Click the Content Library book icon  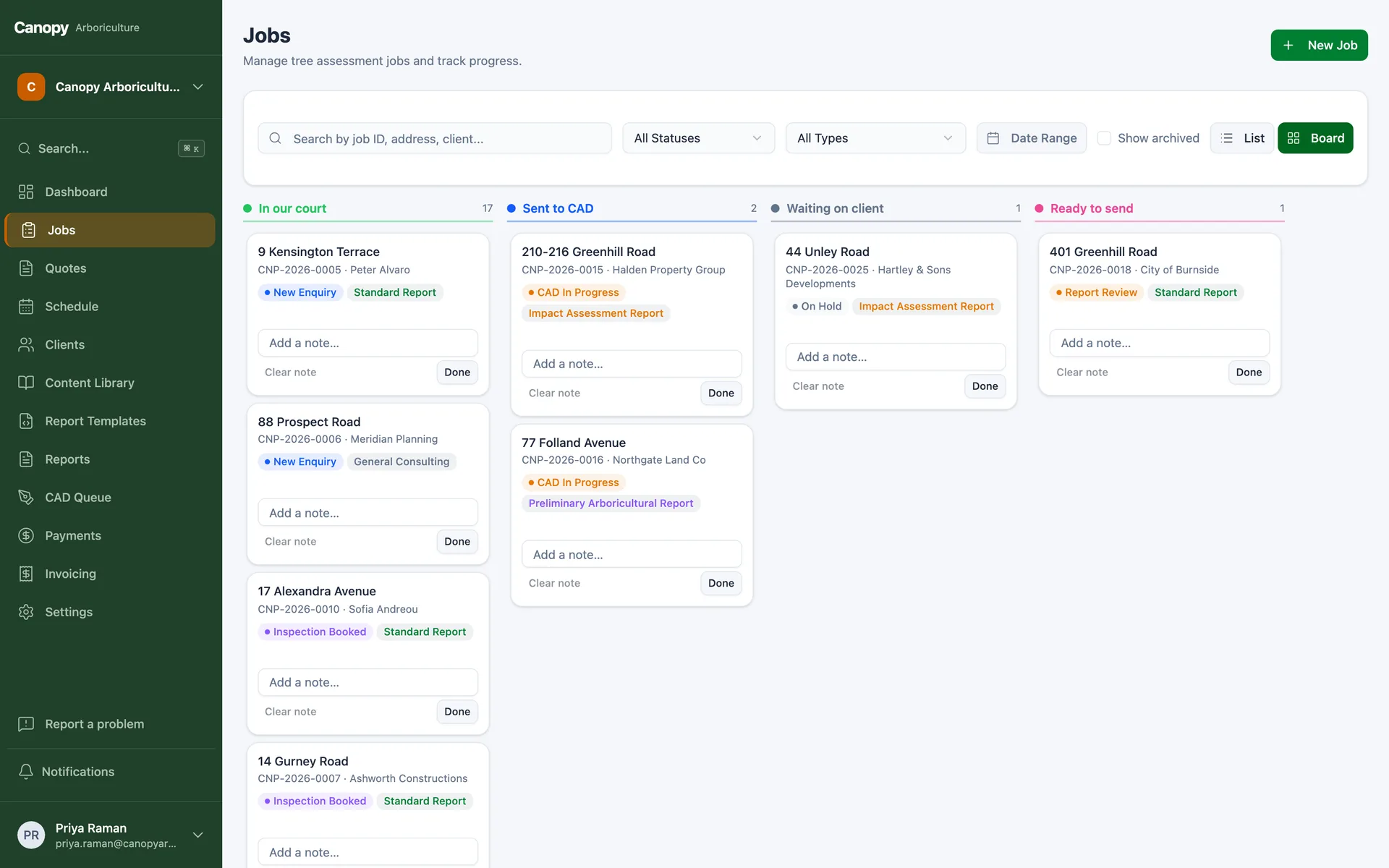tap(26, 383)
